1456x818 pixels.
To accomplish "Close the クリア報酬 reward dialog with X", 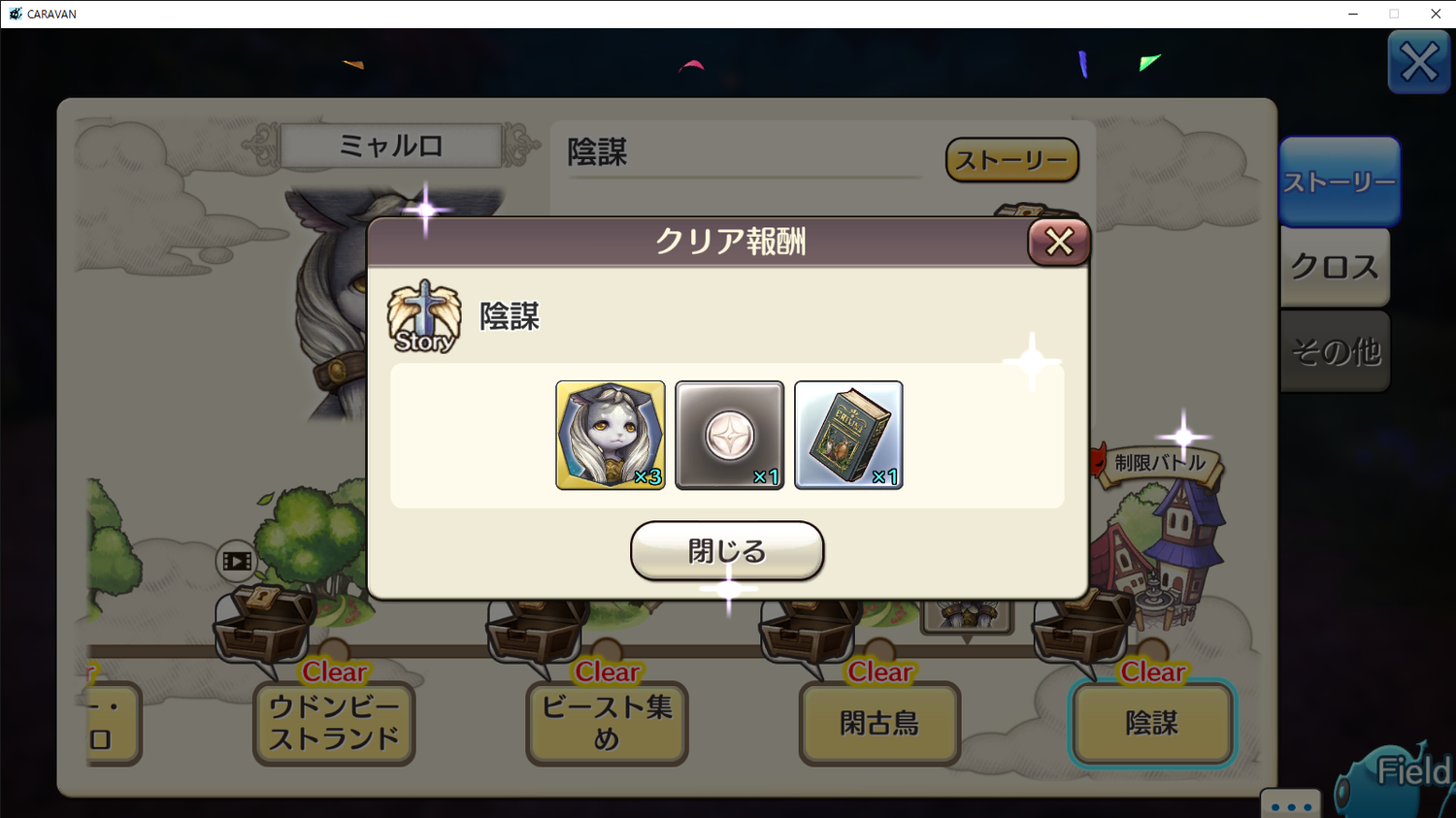I will coord(1059,242).
